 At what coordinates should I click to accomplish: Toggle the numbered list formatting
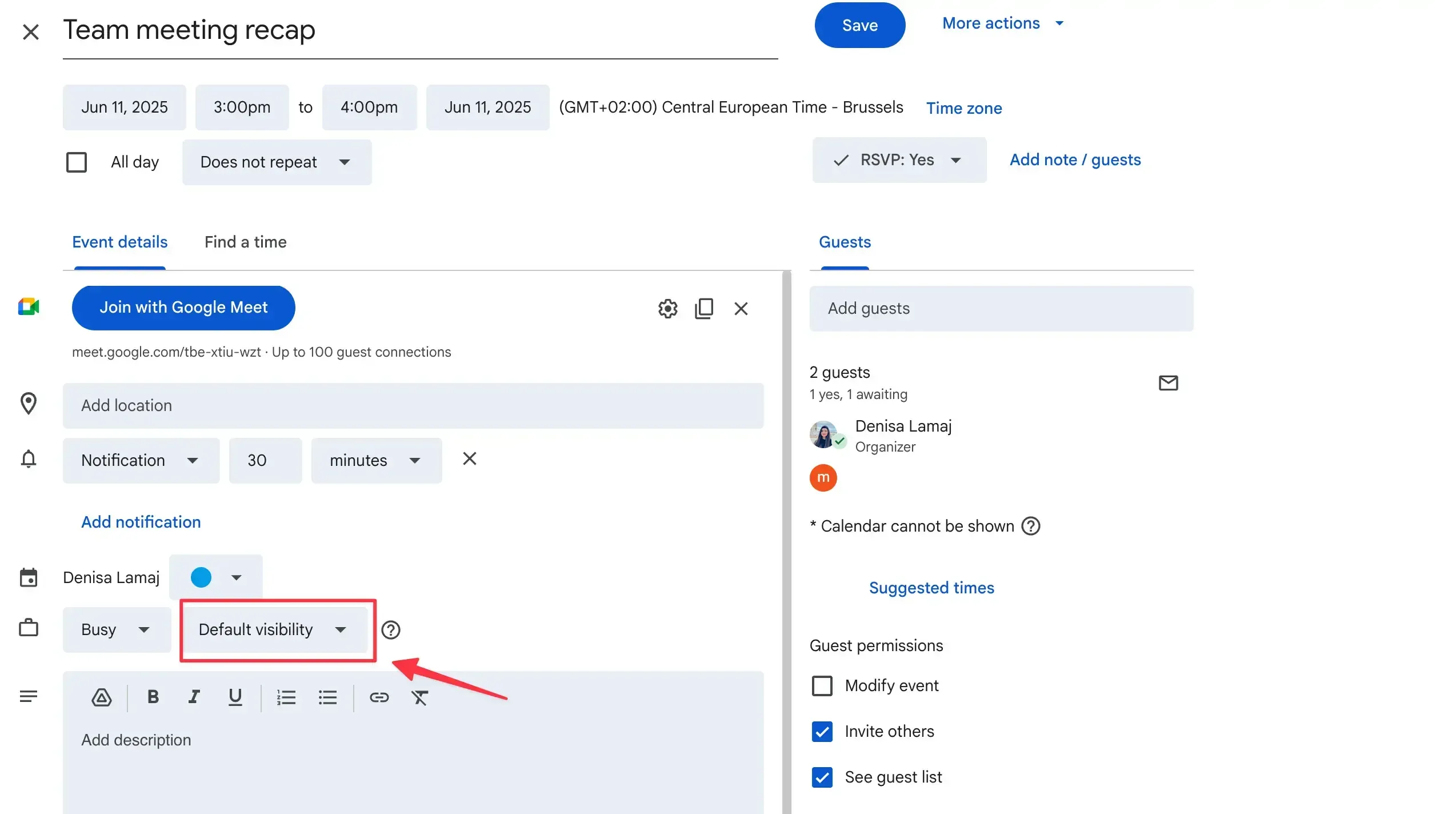(286, 697)
